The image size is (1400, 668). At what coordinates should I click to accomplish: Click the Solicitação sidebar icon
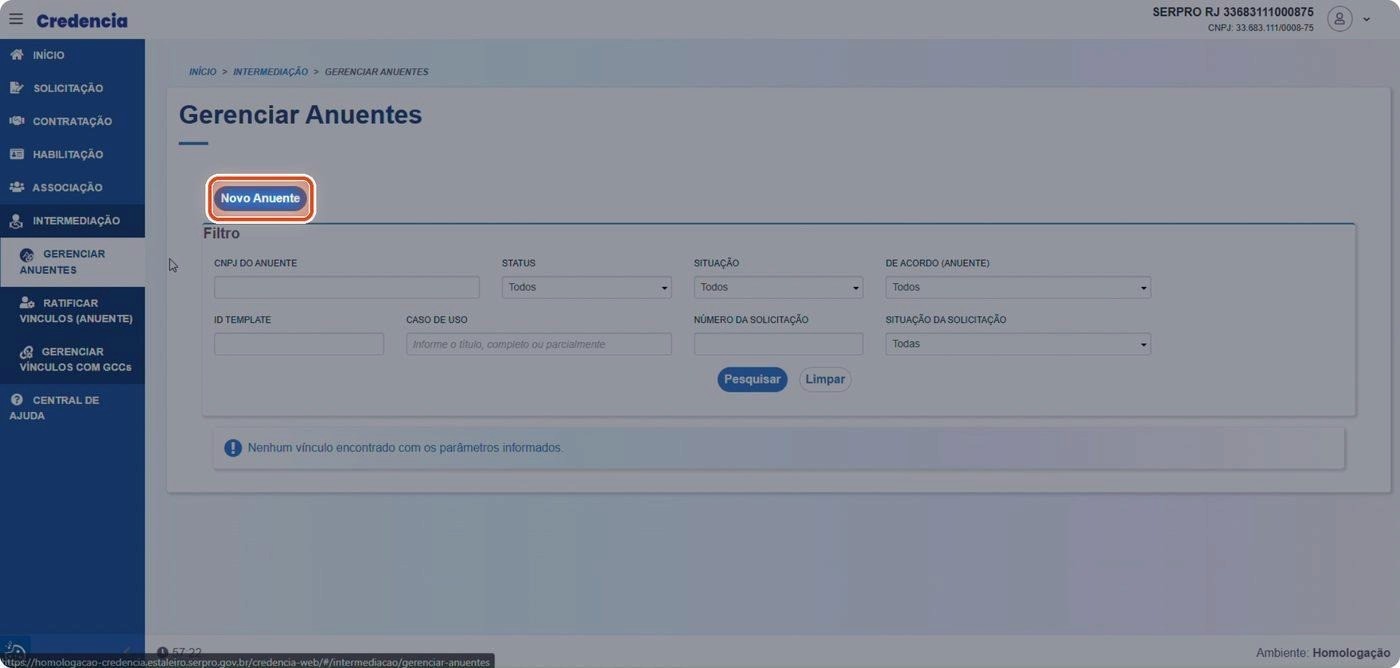click(16, 88)
